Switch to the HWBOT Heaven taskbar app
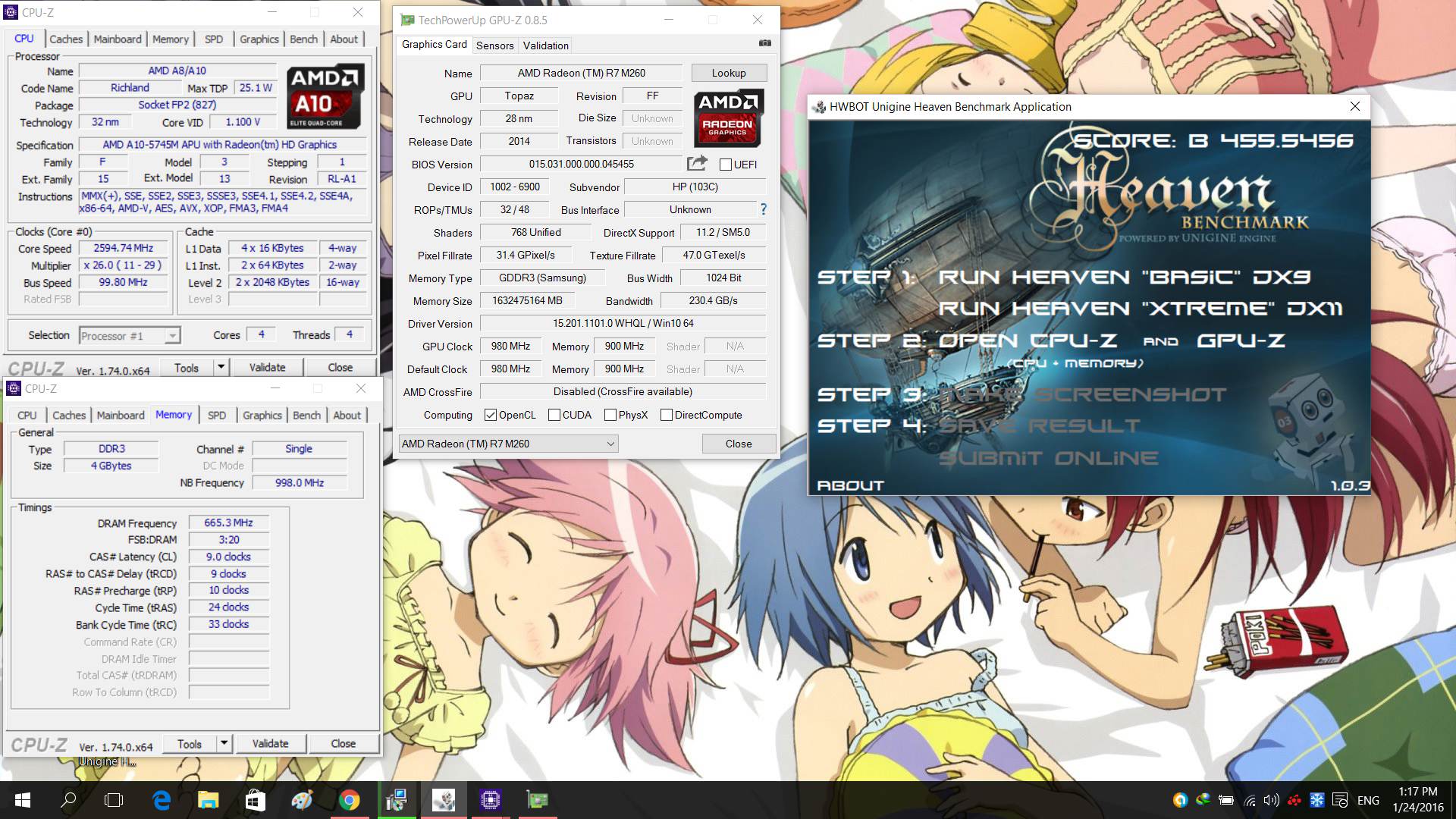Viewport: 1456px width, 819px height. (444, 800)
